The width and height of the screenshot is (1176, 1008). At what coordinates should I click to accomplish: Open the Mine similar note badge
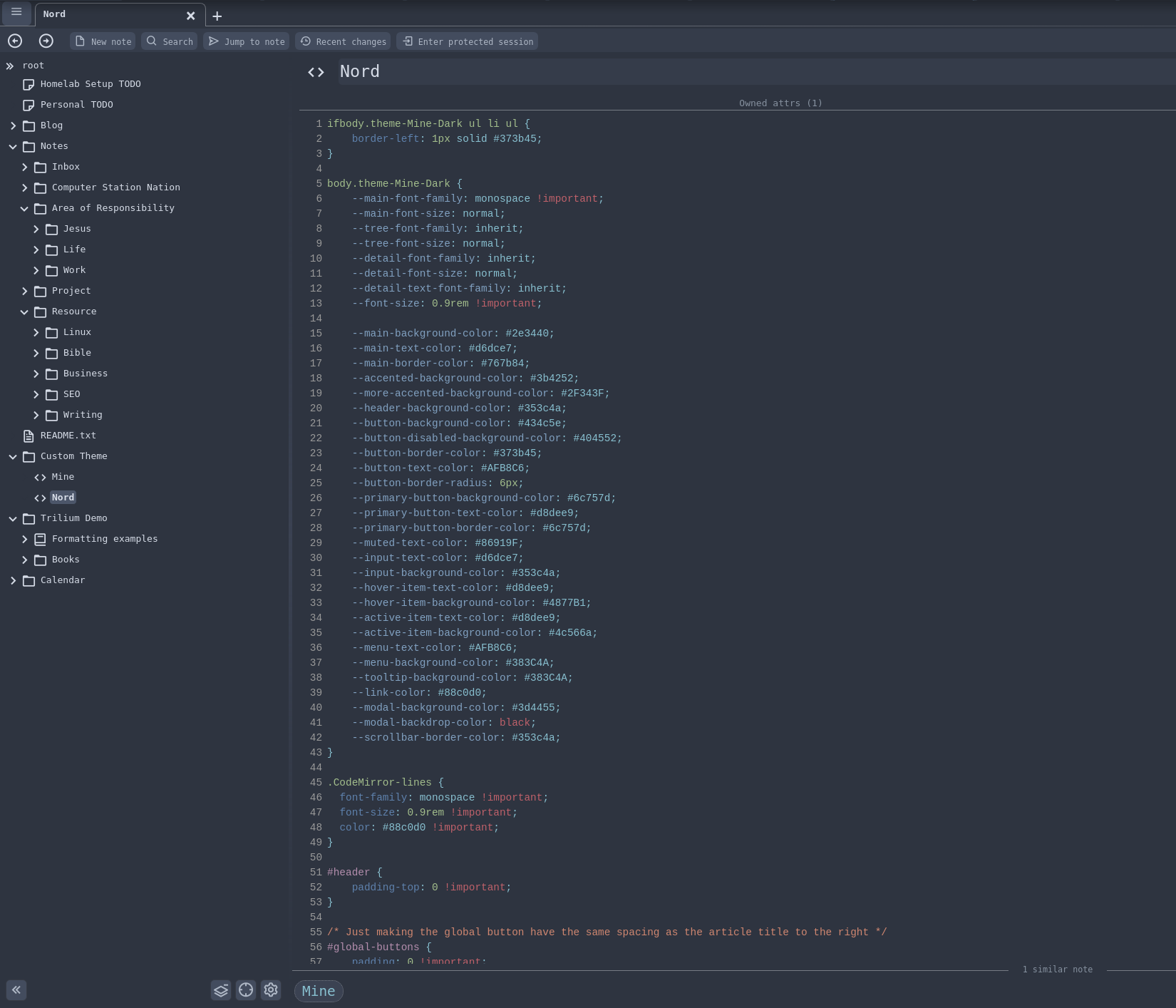click(319, 991)
